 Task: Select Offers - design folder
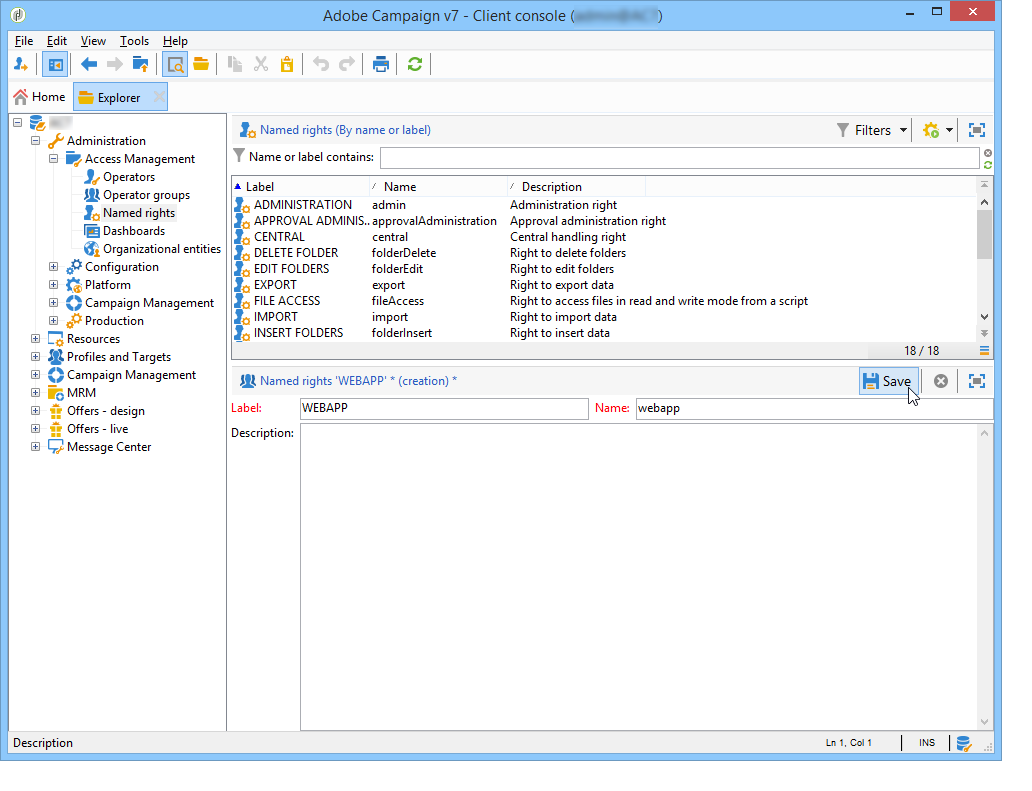tap(105, 411)
